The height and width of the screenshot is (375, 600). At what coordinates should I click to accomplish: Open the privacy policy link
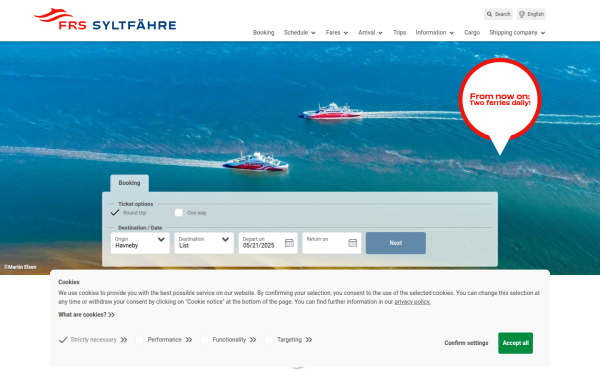(x=412, y=302)
